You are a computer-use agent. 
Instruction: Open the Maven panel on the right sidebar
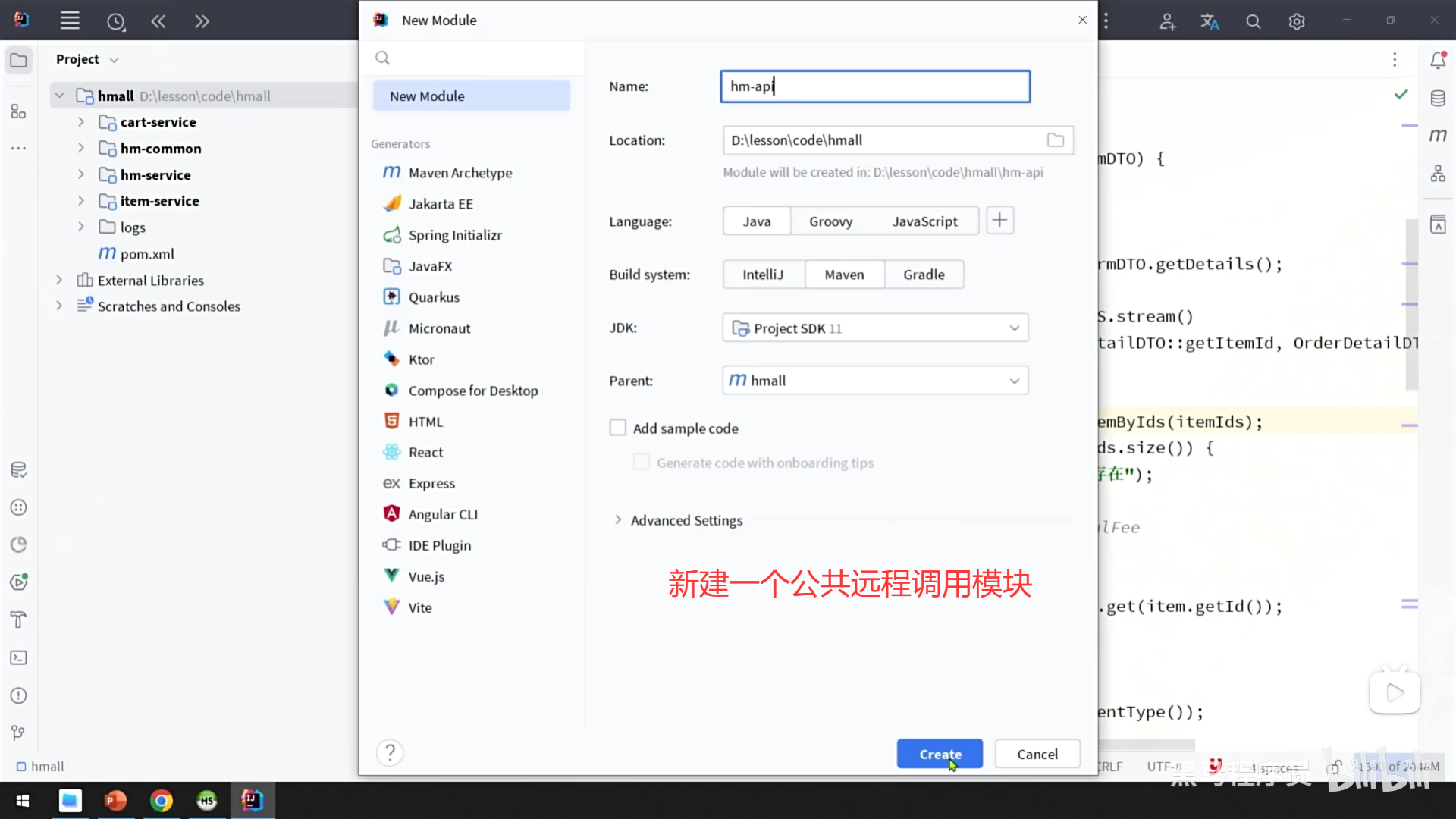[x=1438, y=135]
